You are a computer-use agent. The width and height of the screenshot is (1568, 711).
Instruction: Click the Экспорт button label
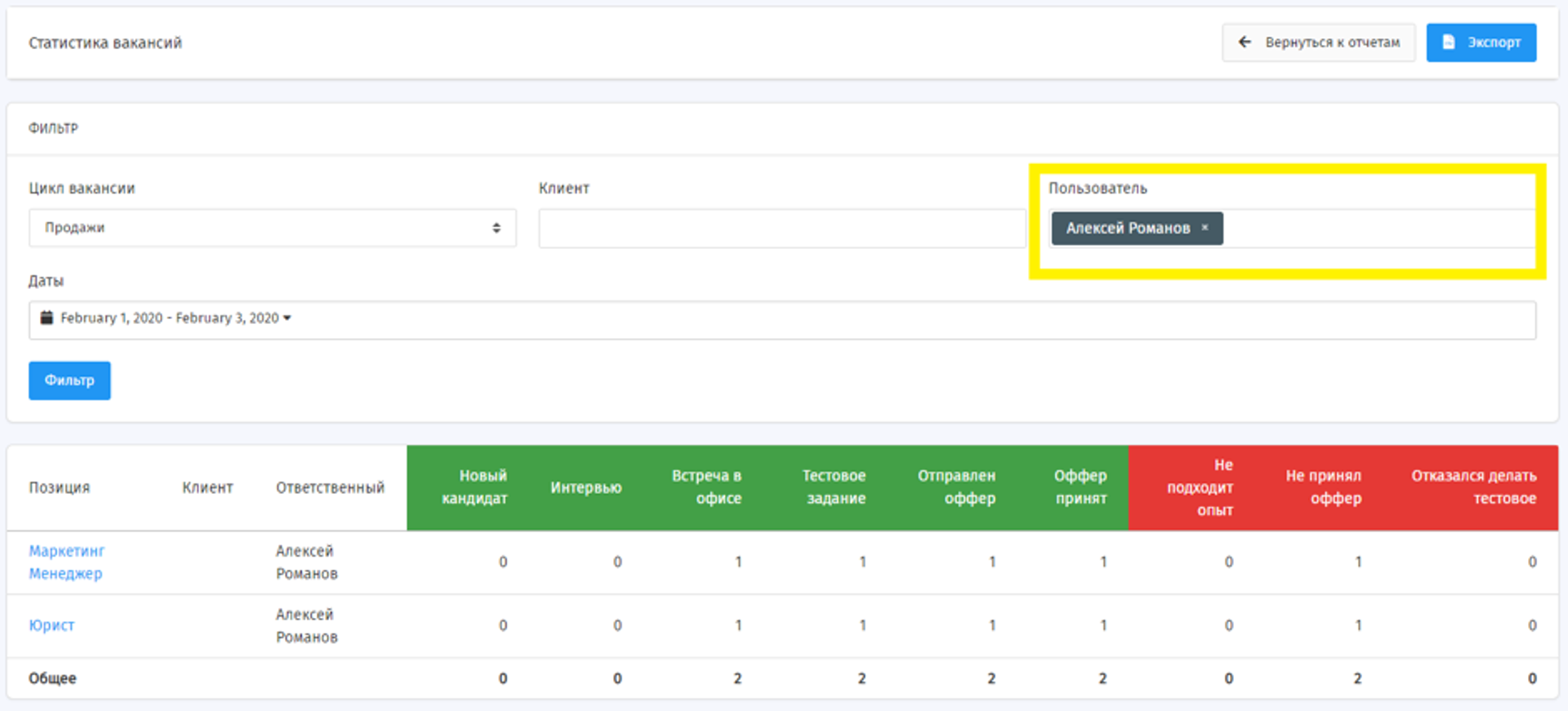[1494, 42]
